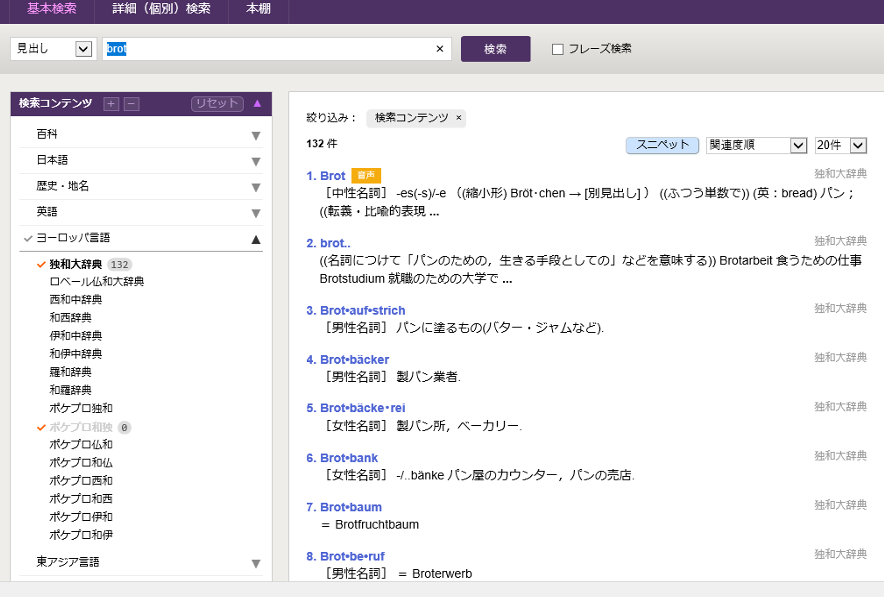Select ポケプロ和西 in the list
The image size is (884, 598).
coord(81,499)
